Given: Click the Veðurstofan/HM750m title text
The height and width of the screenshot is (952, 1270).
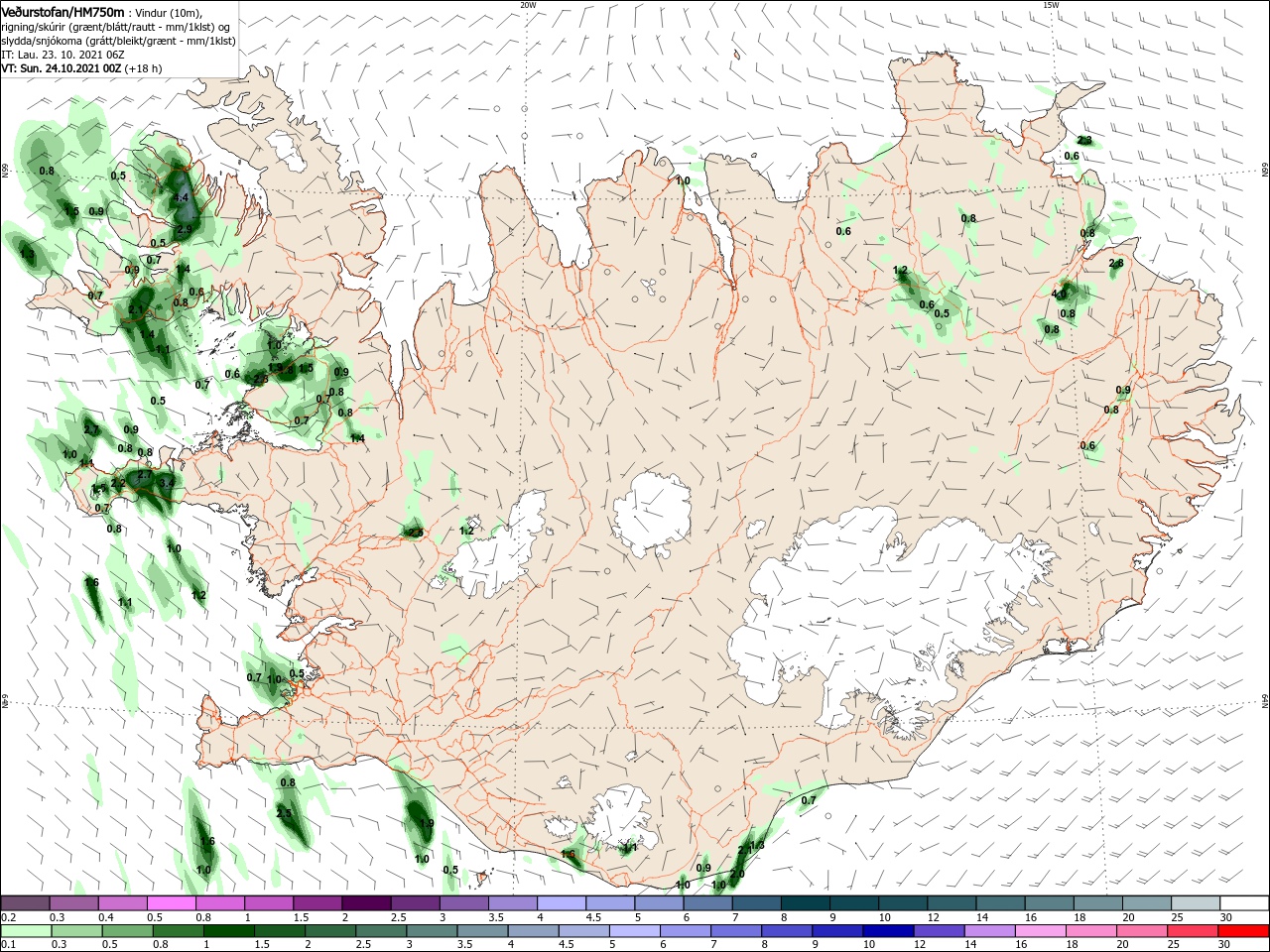Looking at the screenshot, I should click(x=63, y=11).
